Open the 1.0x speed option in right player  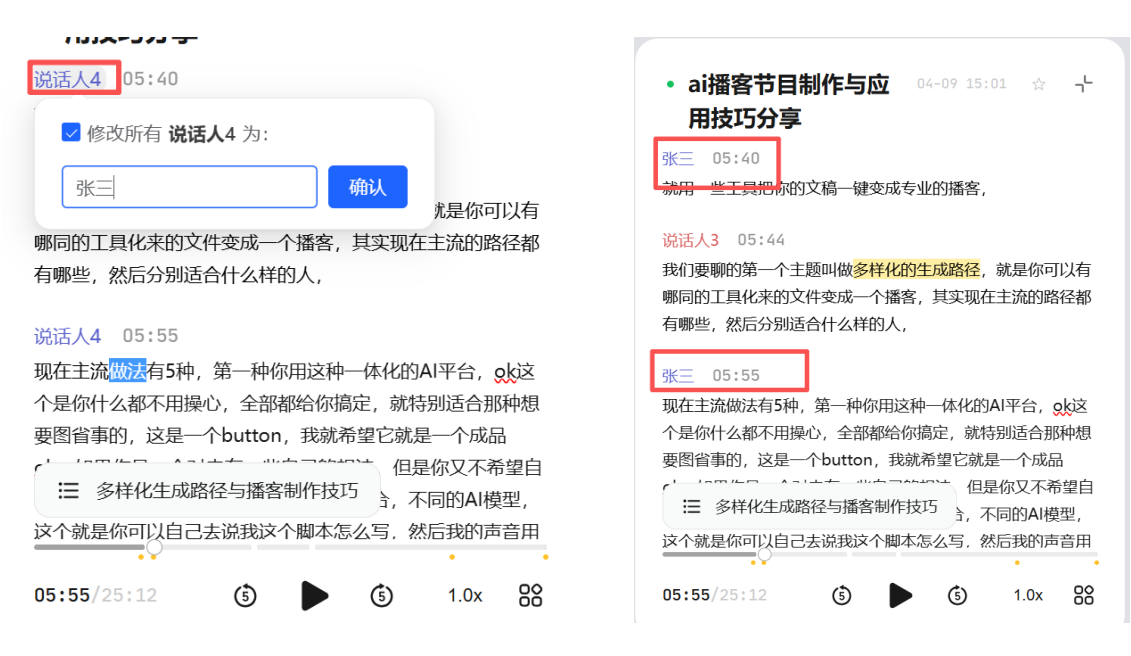click(1028, 595)
